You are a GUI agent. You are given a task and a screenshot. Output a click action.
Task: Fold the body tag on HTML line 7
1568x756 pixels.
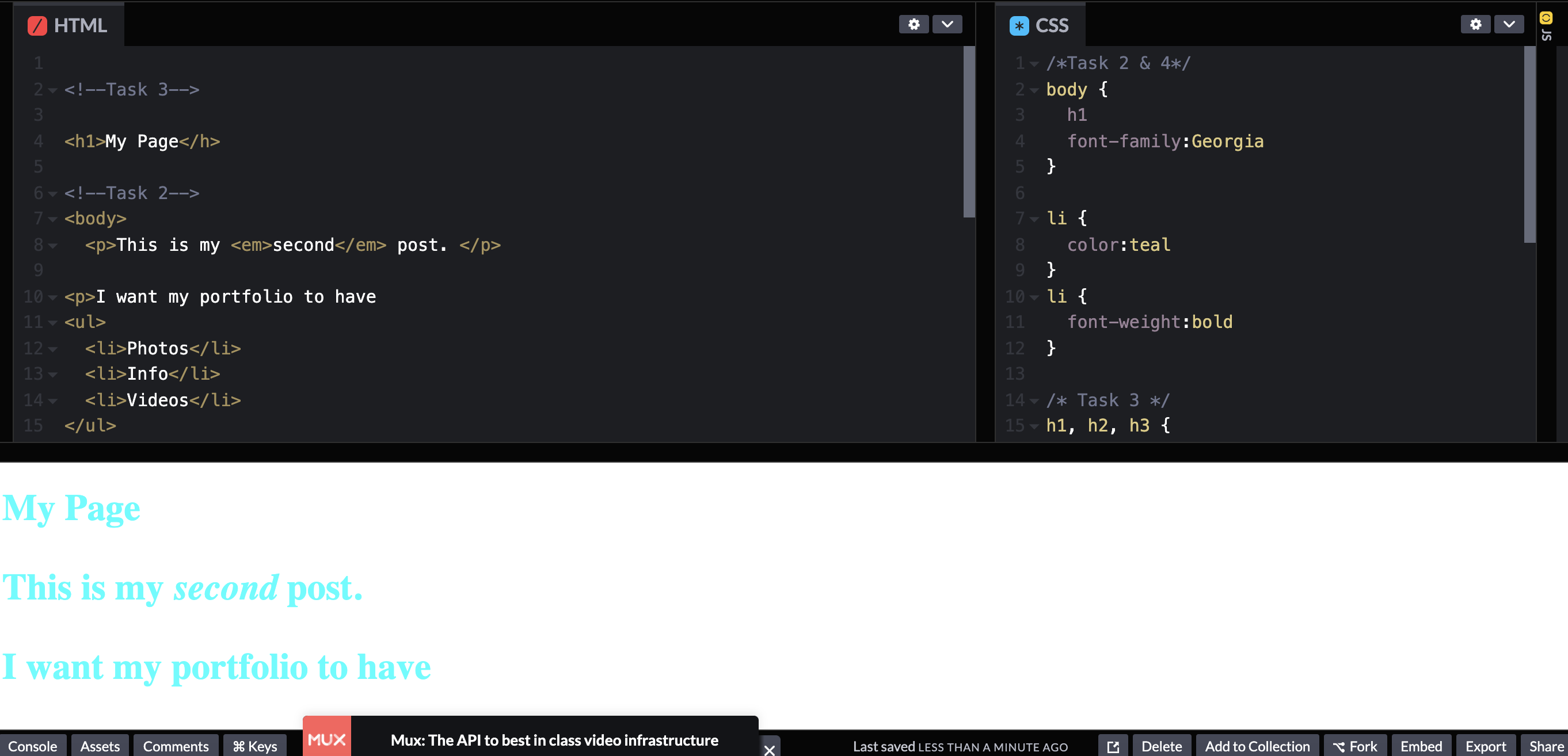tap(53, 219)
